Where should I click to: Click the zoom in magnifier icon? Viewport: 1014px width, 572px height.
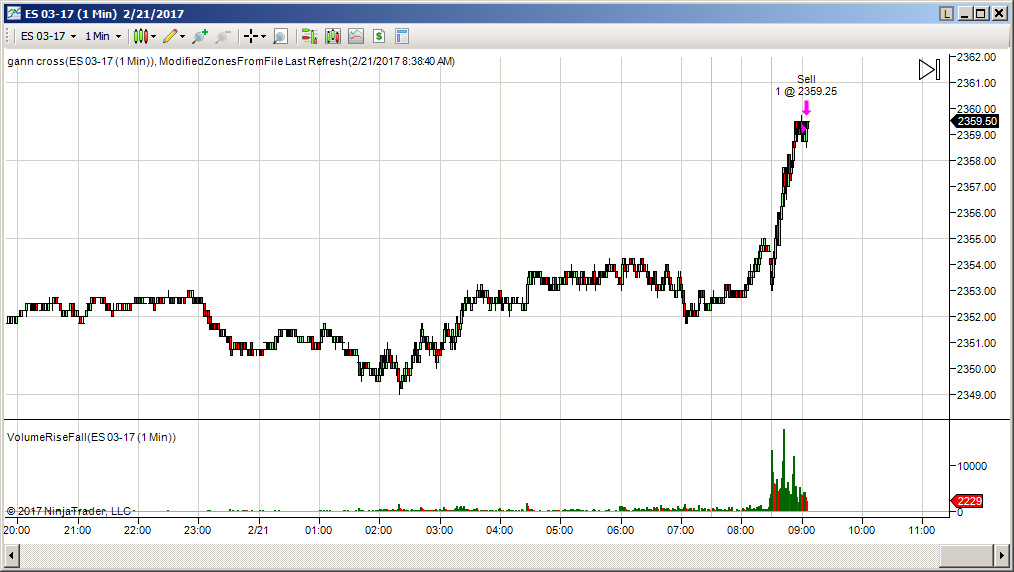pos(200,36)
